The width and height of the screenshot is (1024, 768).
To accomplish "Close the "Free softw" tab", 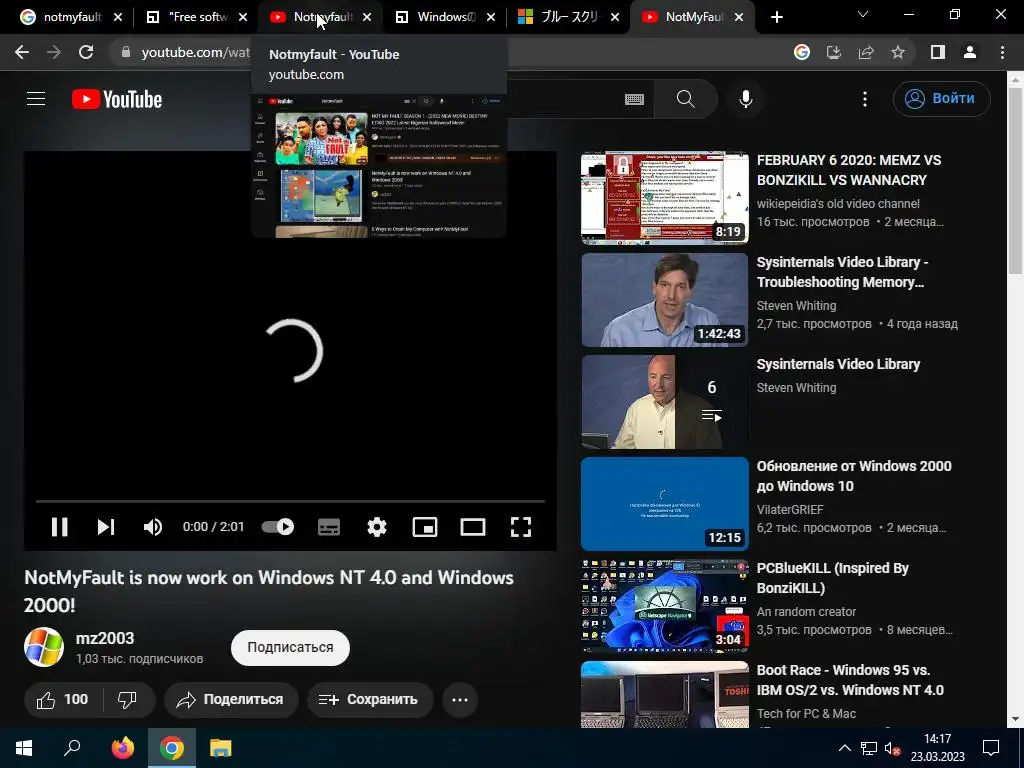I will coord(243,17).
